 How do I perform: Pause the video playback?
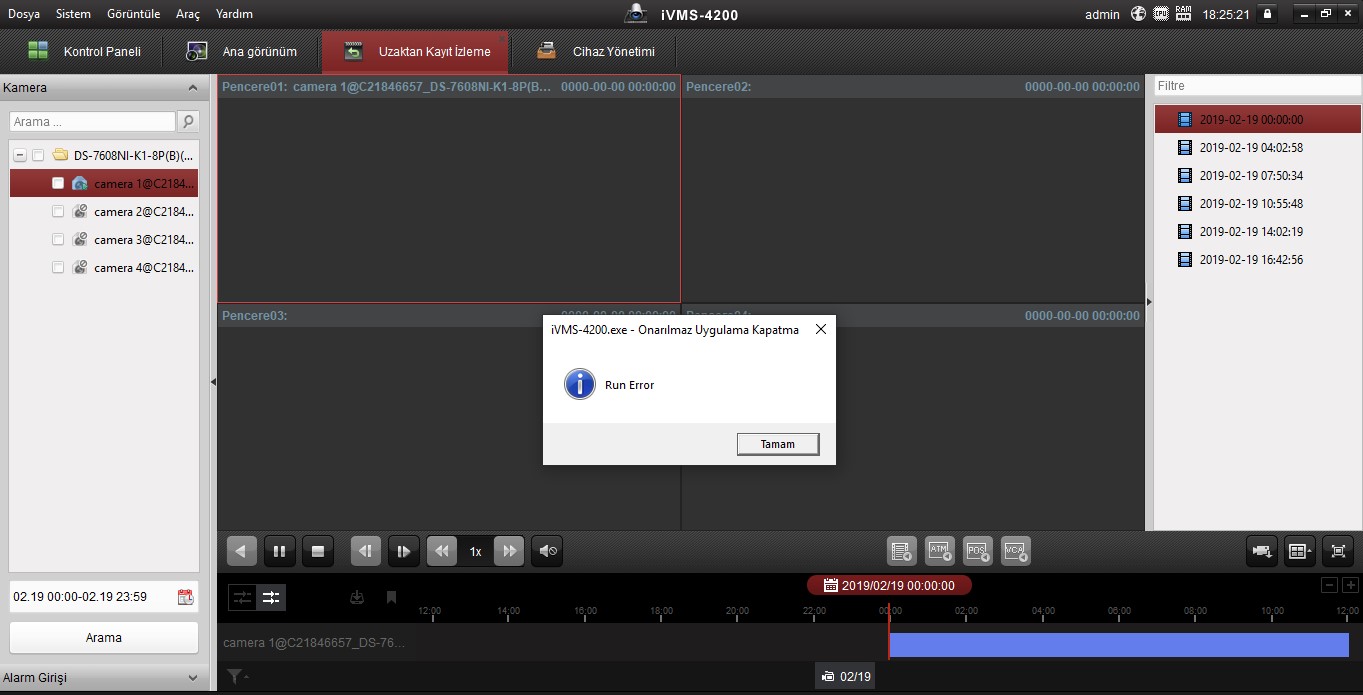(x=280, y=551)
